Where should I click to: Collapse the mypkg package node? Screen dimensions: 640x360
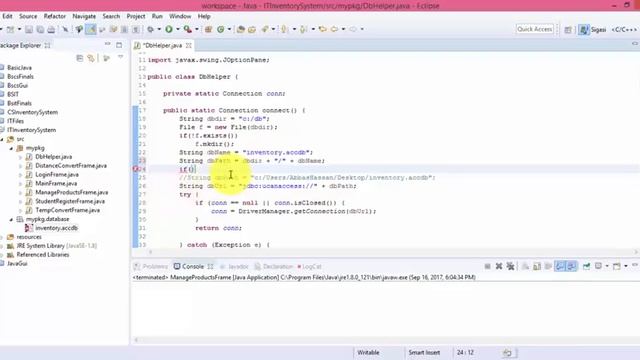(11, 148)
